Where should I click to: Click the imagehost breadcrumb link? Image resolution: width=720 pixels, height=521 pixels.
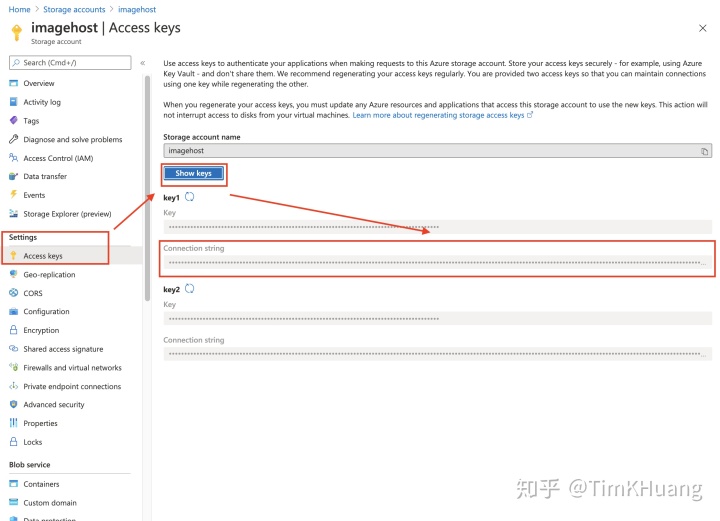tap(137, 9)
